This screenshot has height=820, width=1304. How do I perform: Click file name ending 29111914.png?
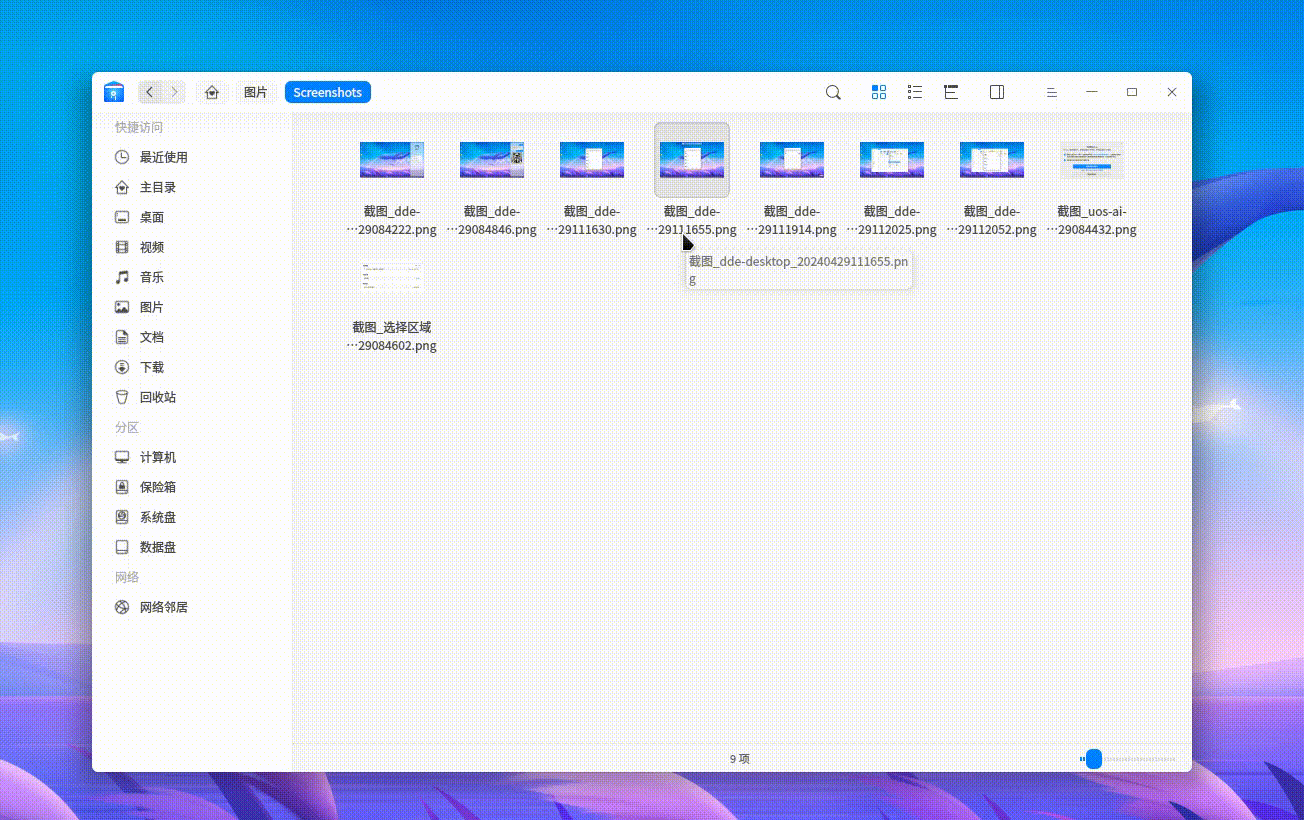[x=792, y=220]
